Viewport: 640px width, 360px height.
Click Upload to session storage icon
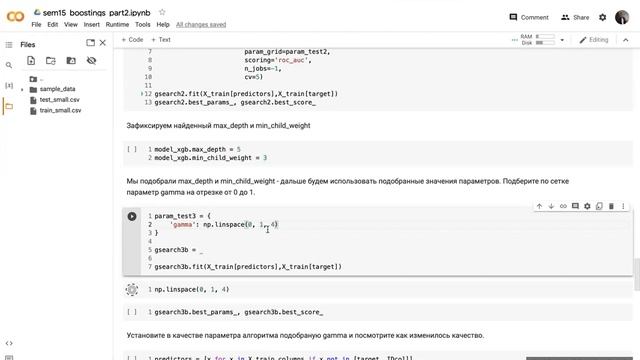click(x=31, y=61)
